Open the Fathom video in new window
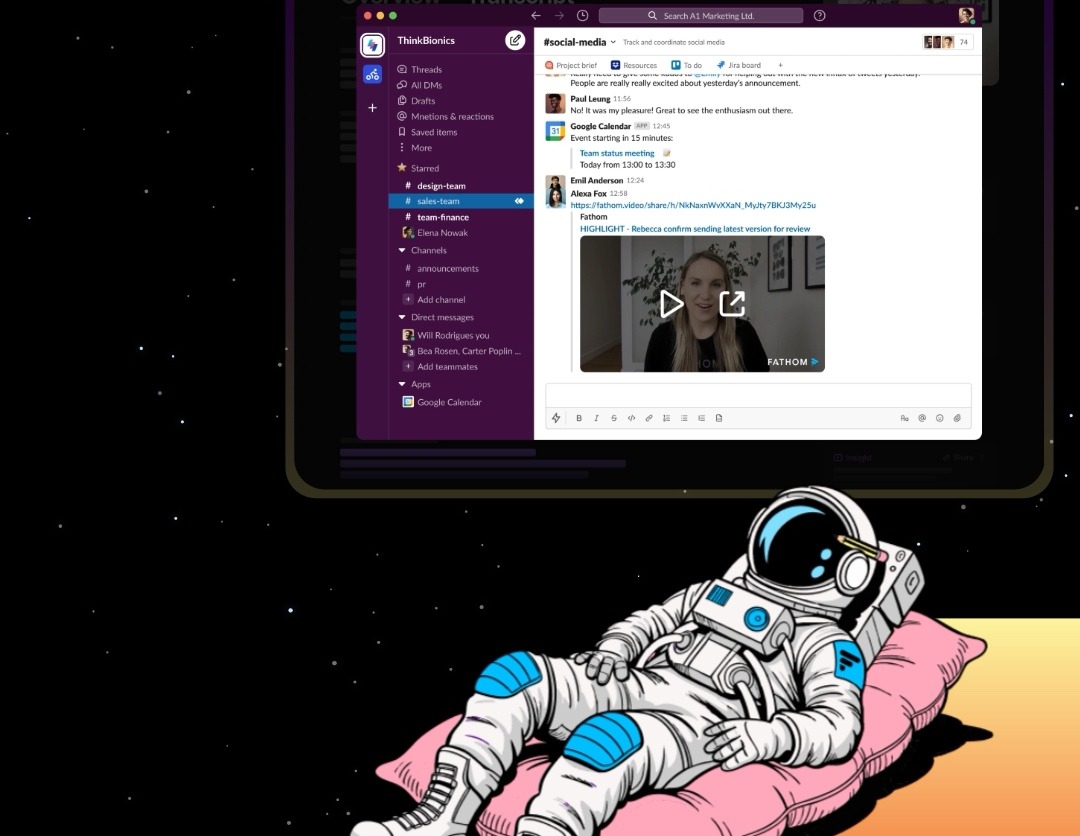Viewport: 1080px width, 836px height. [732, 304]
